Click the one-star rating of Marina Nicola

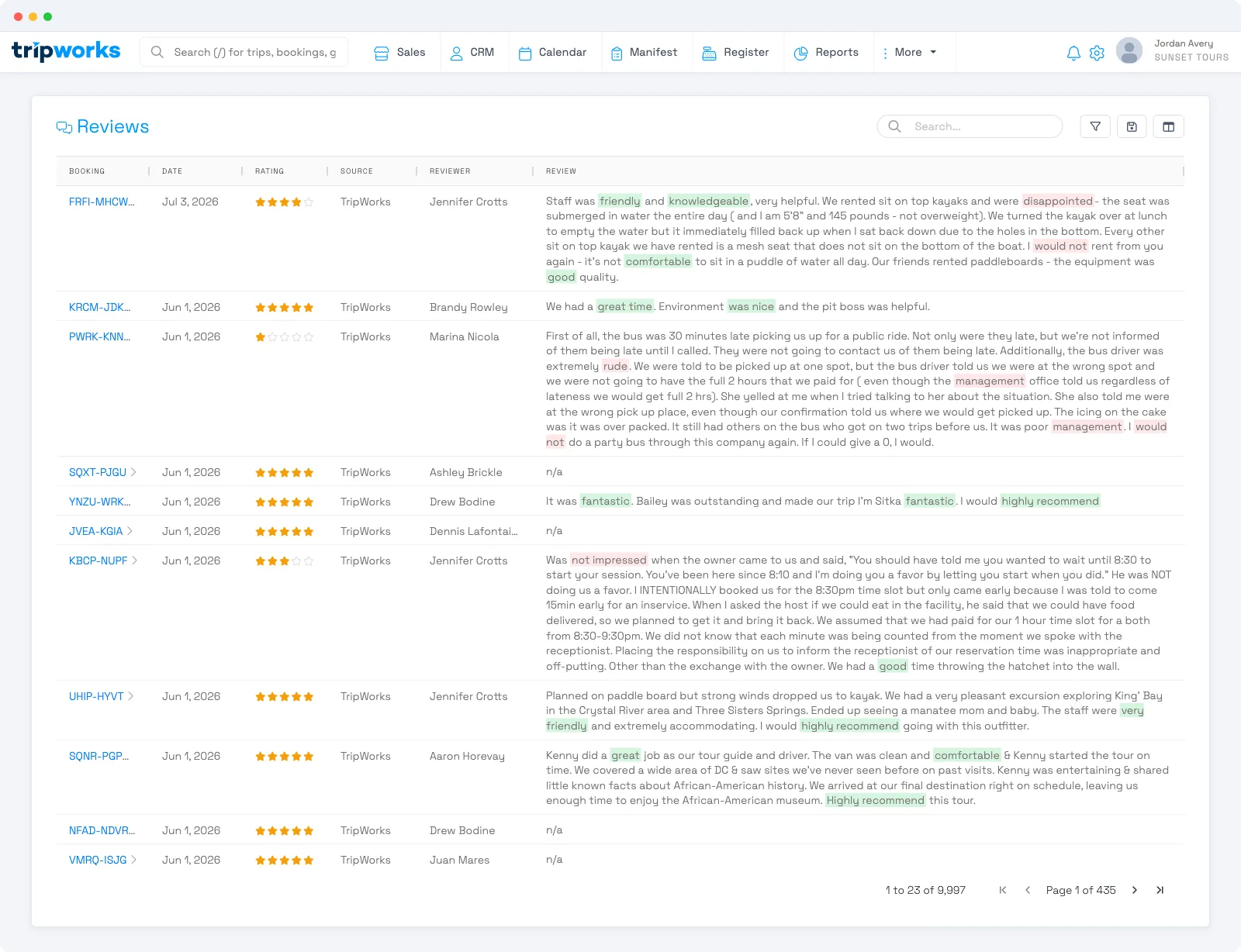coord(285,337)
